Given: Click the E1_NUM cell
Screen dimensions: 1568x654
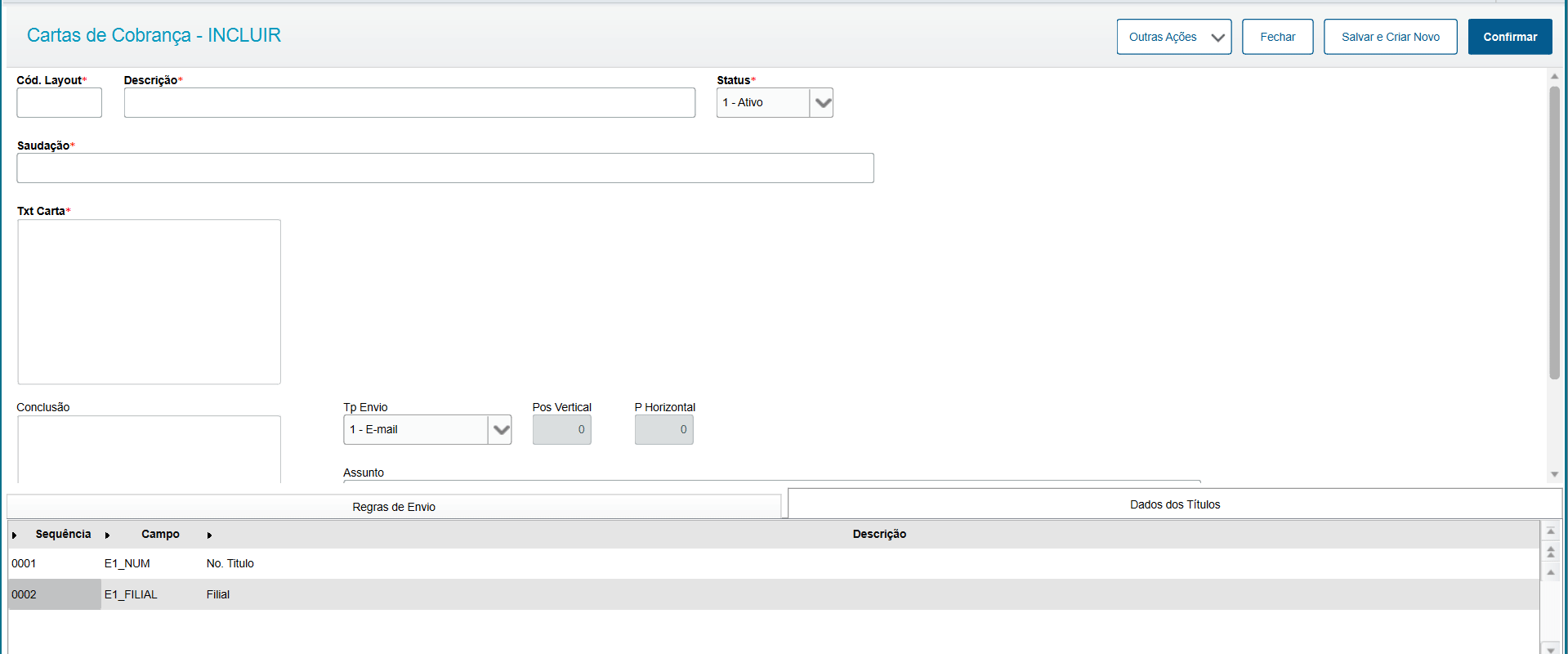Looking at the screenshot, I should pos(152,563).
